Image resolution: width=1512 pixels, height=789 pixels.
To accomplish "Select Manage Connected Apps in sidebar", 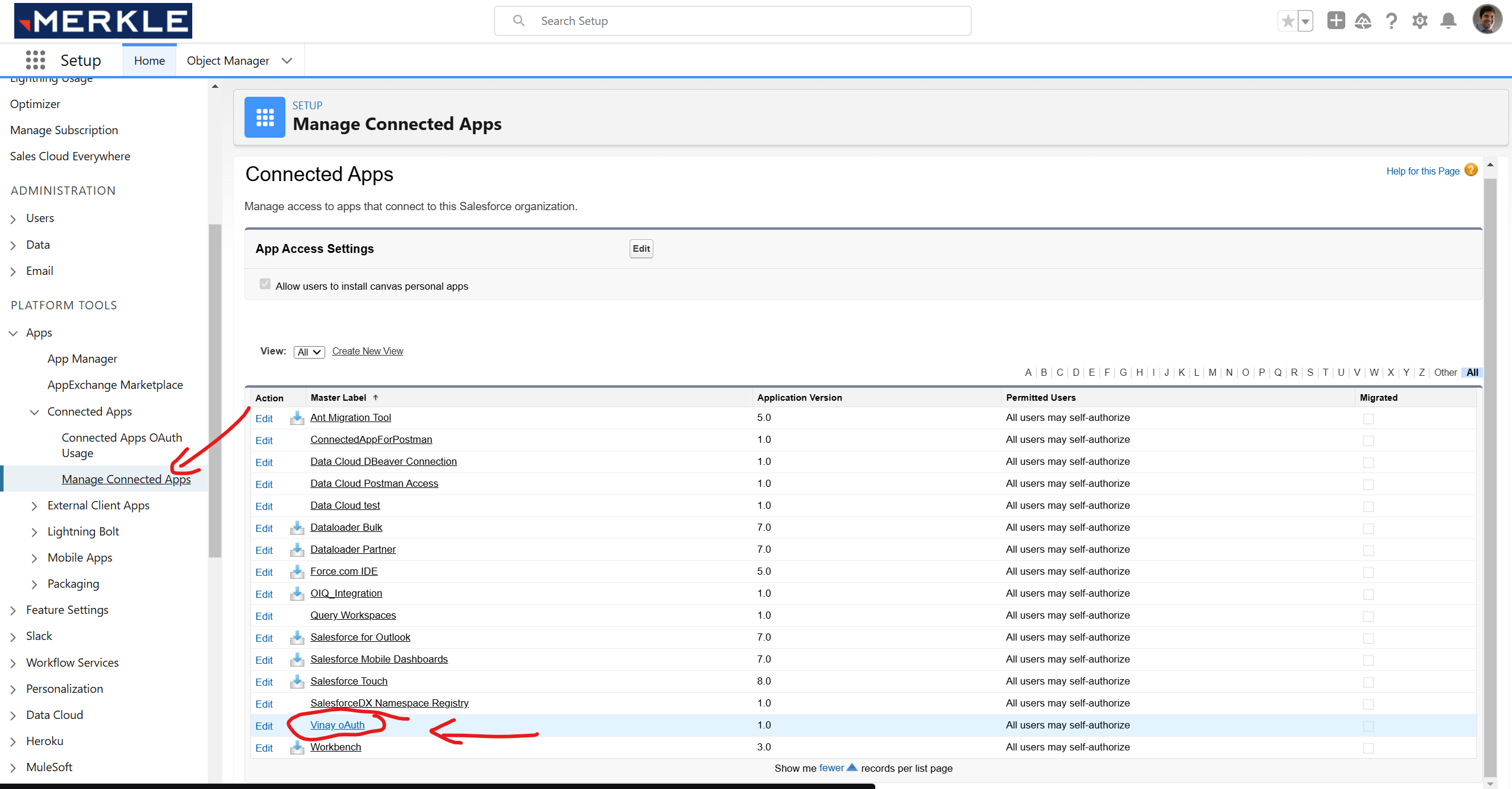I will click(x=126, y=479).
